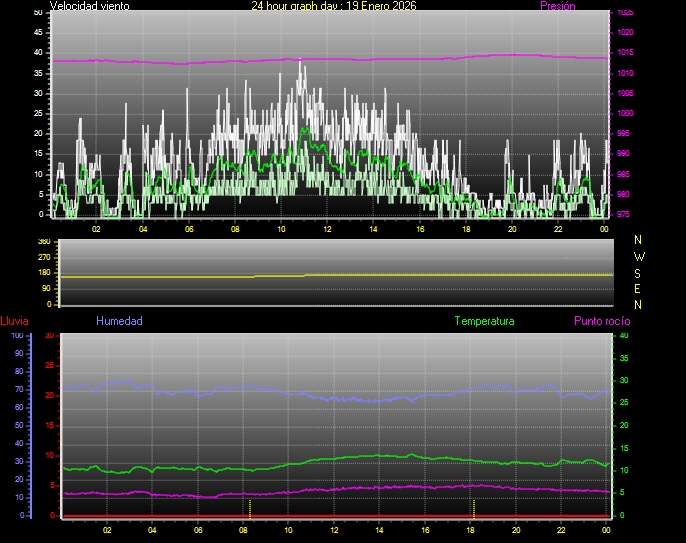Click the 180 value on wind direction axis

tap(43, 273)
